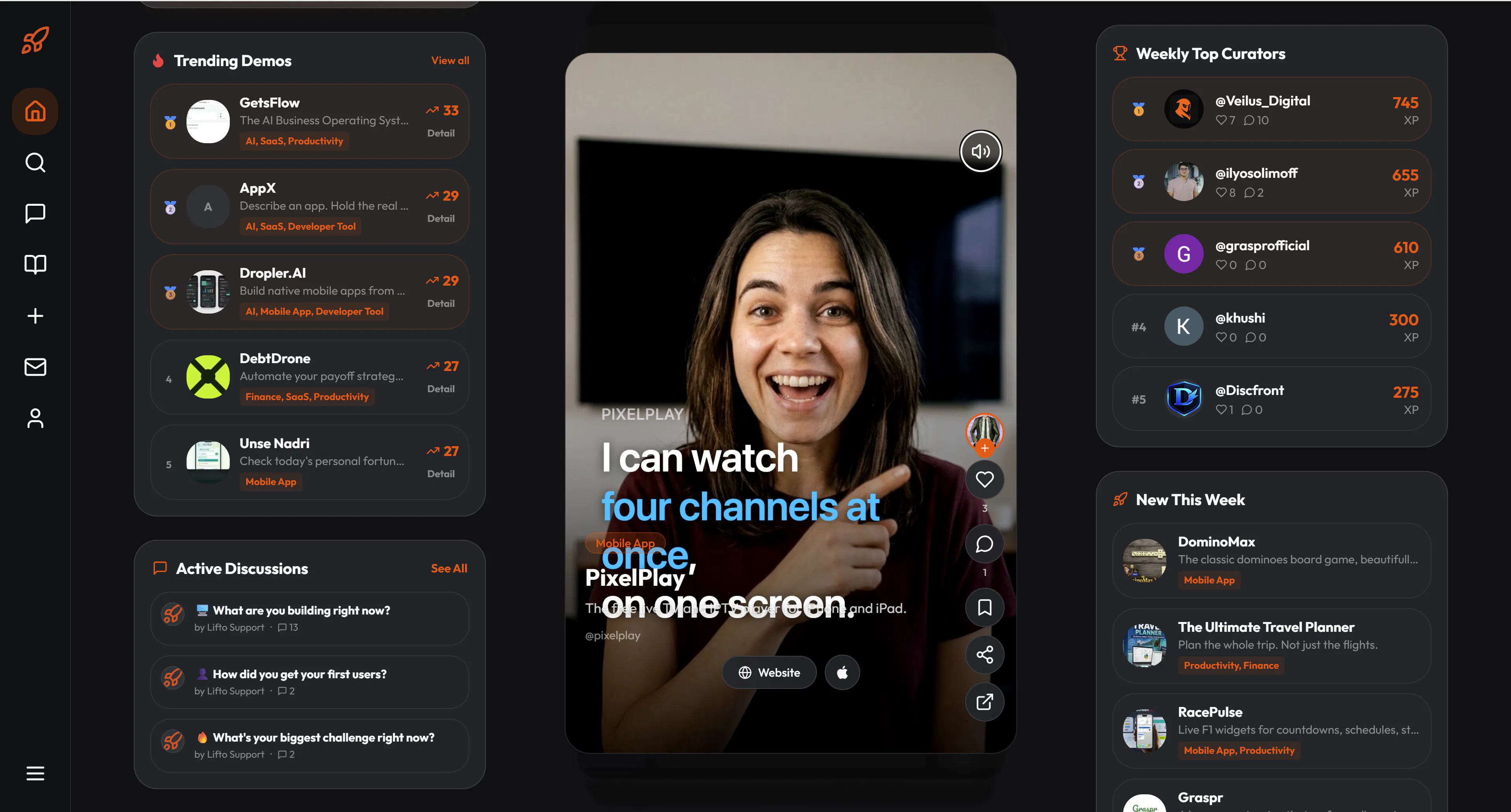Click the Ultimate Travel Planner thumbnail

pos(1144,646)
